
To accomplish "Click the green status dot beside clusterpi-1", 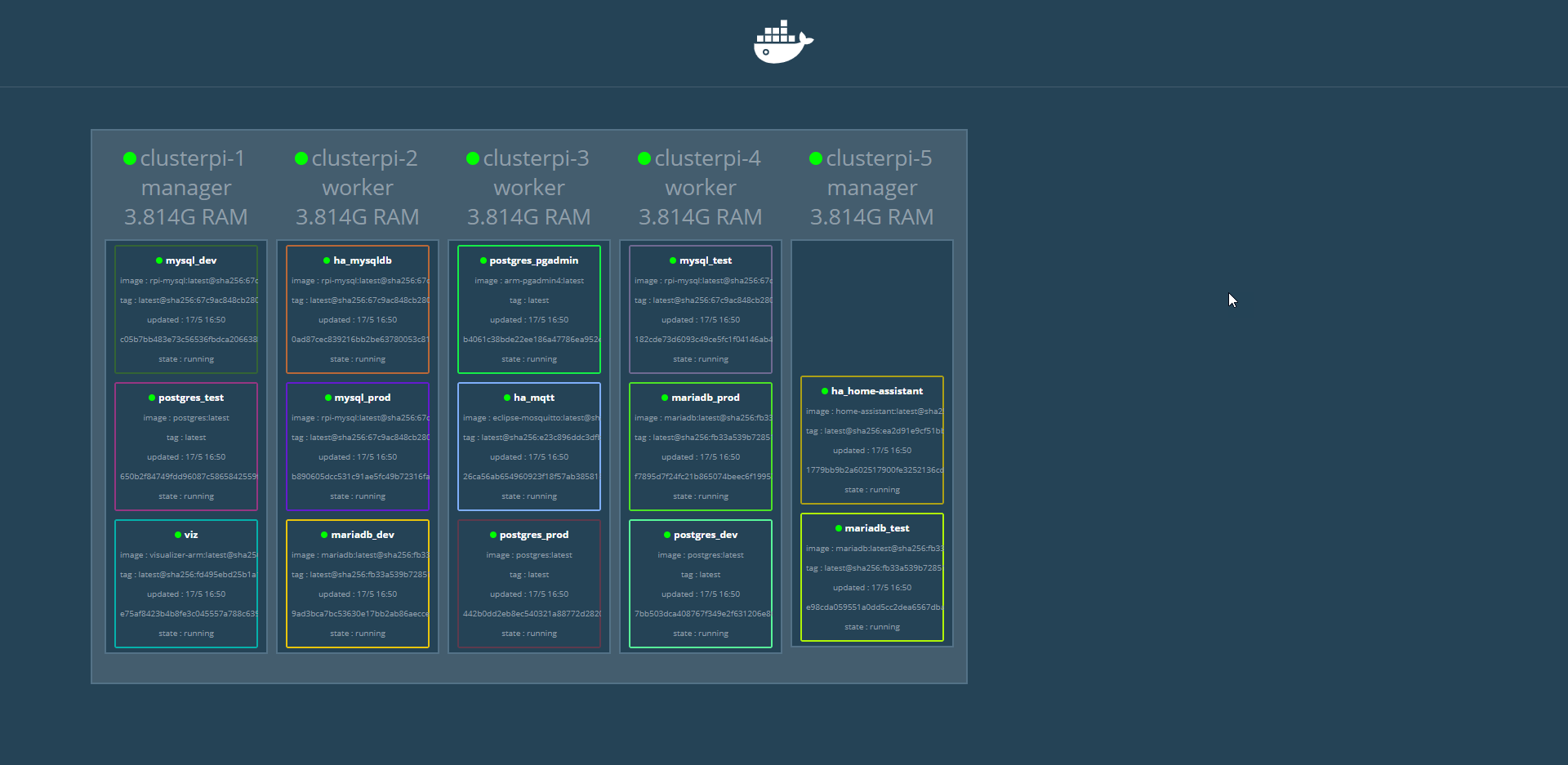I will 130,158.
